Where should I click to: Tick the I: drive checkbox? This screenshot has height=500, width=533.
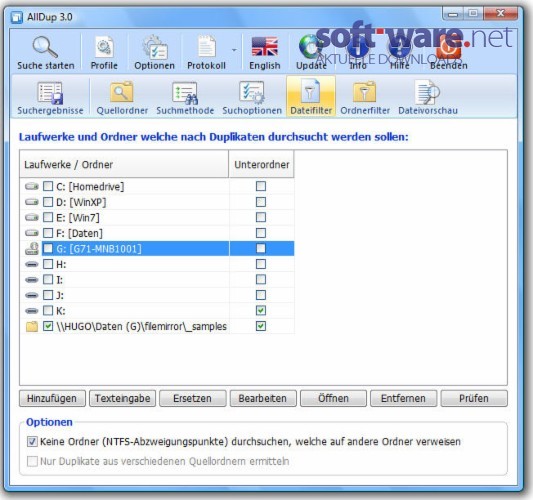(48, 279)
